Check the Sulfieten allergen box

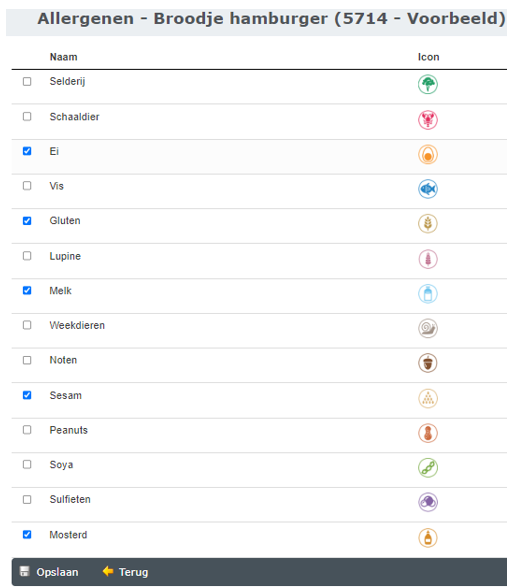tap(27, 500)
